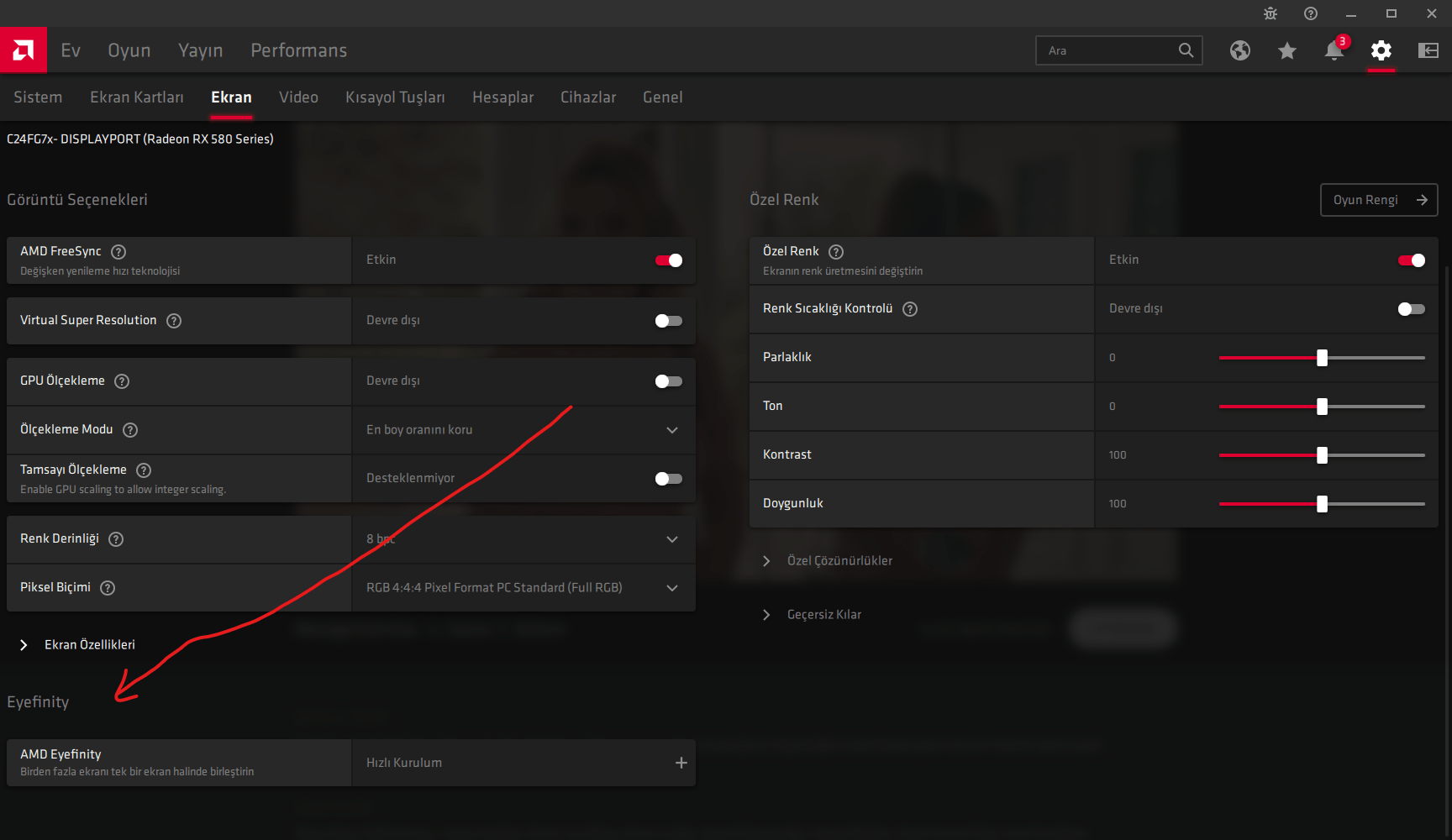Open Piksel Biçimi dropdown
Image resolution: width=1452 pixels, height=840 pixels.
pos(523,588)
